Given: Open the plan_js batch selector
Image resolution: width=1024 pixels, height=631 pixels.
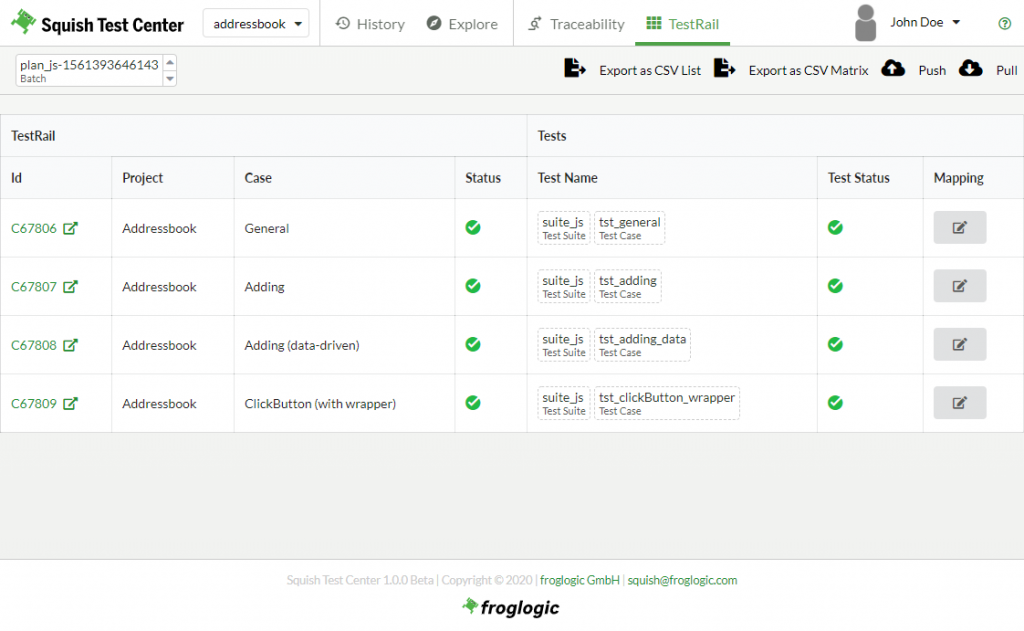Looking at the screenshot, I should 96,70.
